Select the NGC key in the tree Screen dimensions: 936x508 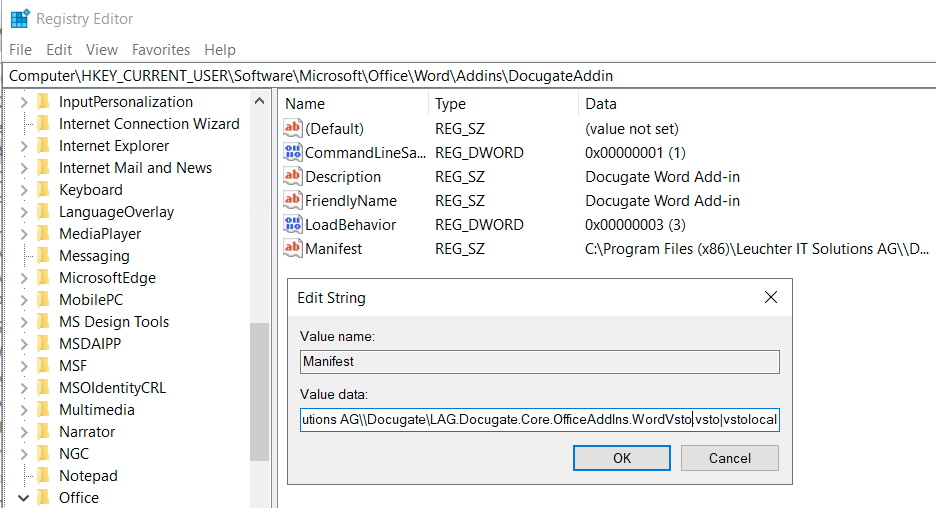tap(74, 454)
